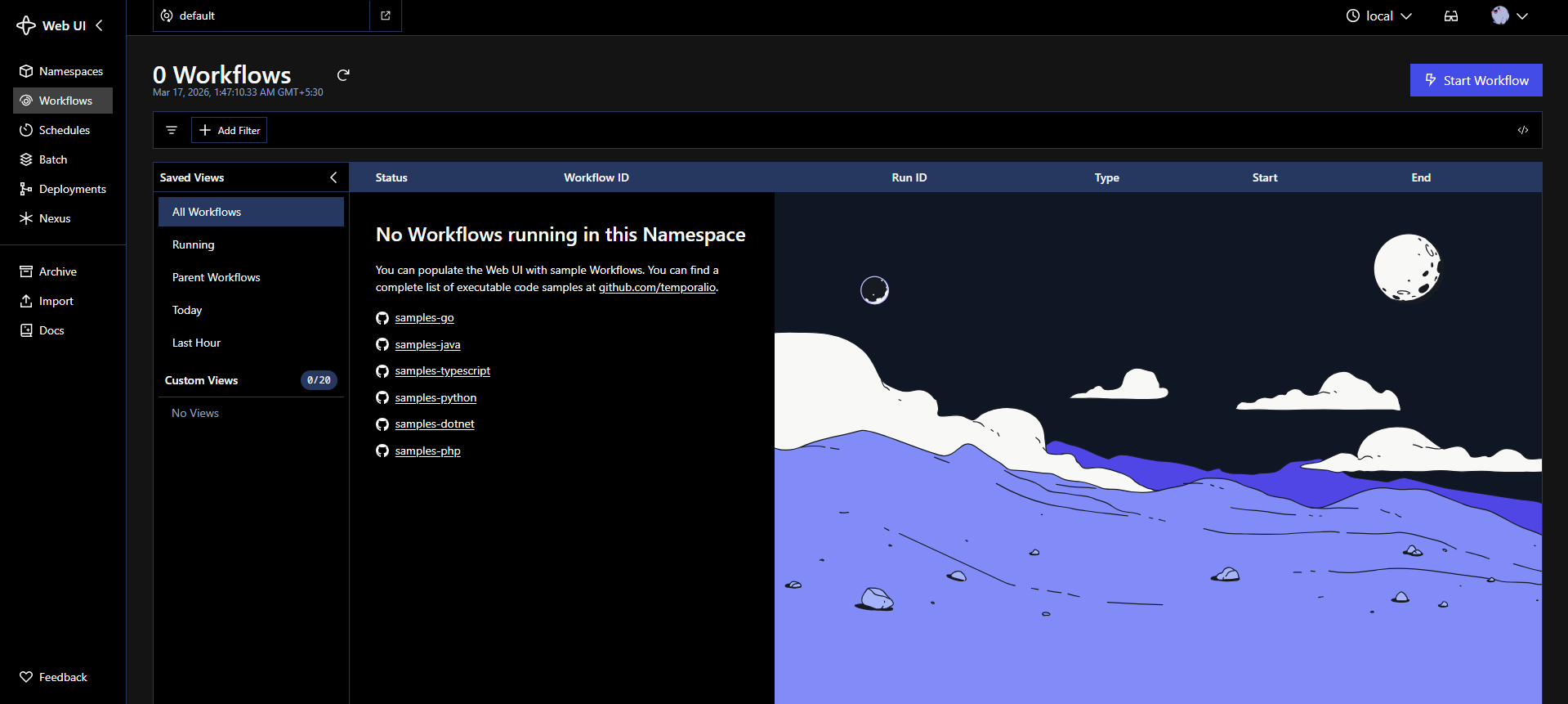Open the samples-dotnet repository link
Screen dimensions: 1568x704
pos(435,424)
